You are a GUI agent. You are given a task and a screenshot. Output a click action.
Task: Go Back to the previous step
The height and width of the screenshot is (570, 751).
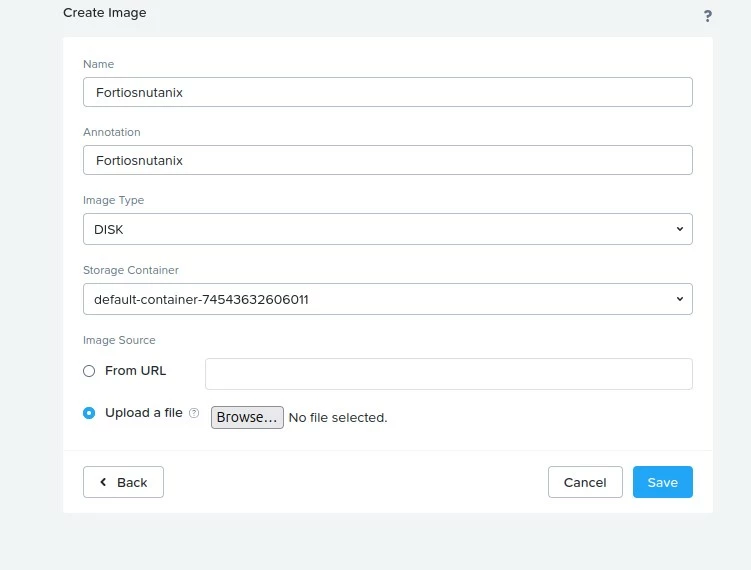(x=123, y=482)
